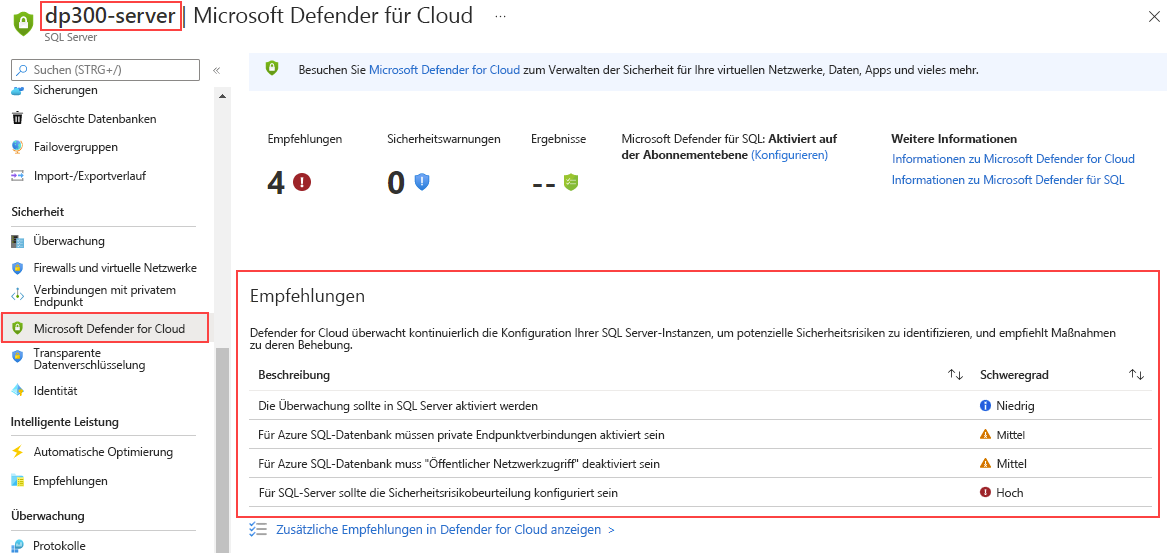Follow the Microsoft Defender for Cloud banner link
1167x553 pixels.
click(x=444, y=70)
